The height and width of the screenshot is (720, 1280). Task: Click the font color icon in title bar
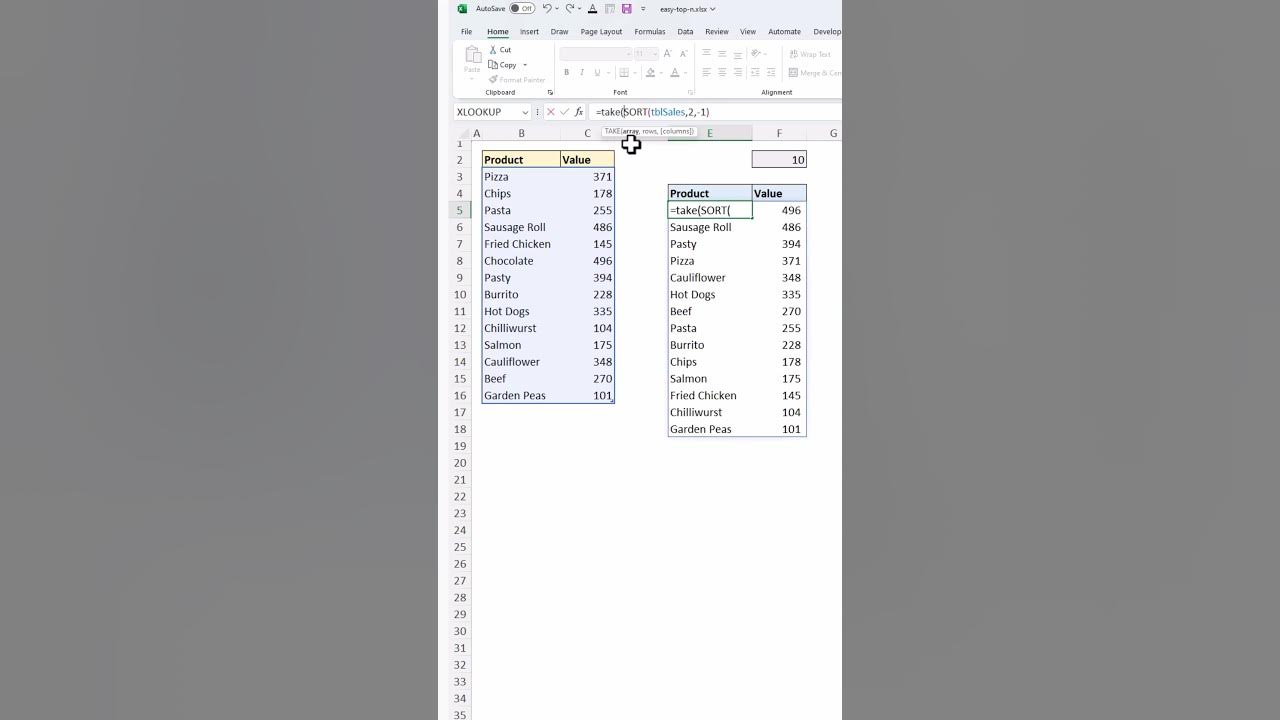click(x=592, y=9)
